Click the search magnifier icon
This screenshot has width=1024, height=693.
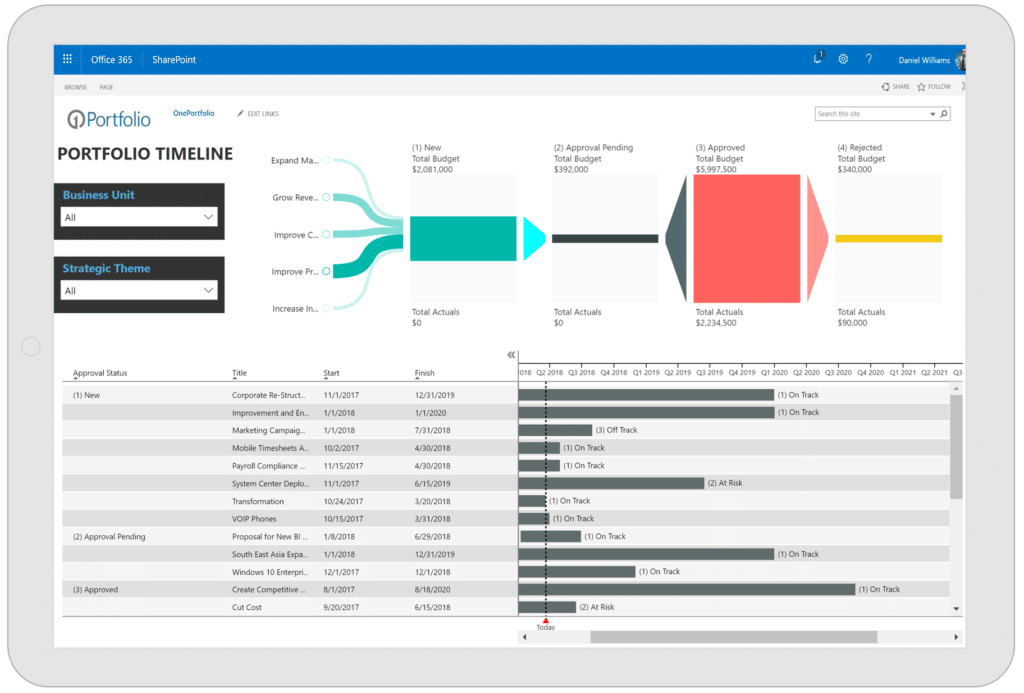944,114
